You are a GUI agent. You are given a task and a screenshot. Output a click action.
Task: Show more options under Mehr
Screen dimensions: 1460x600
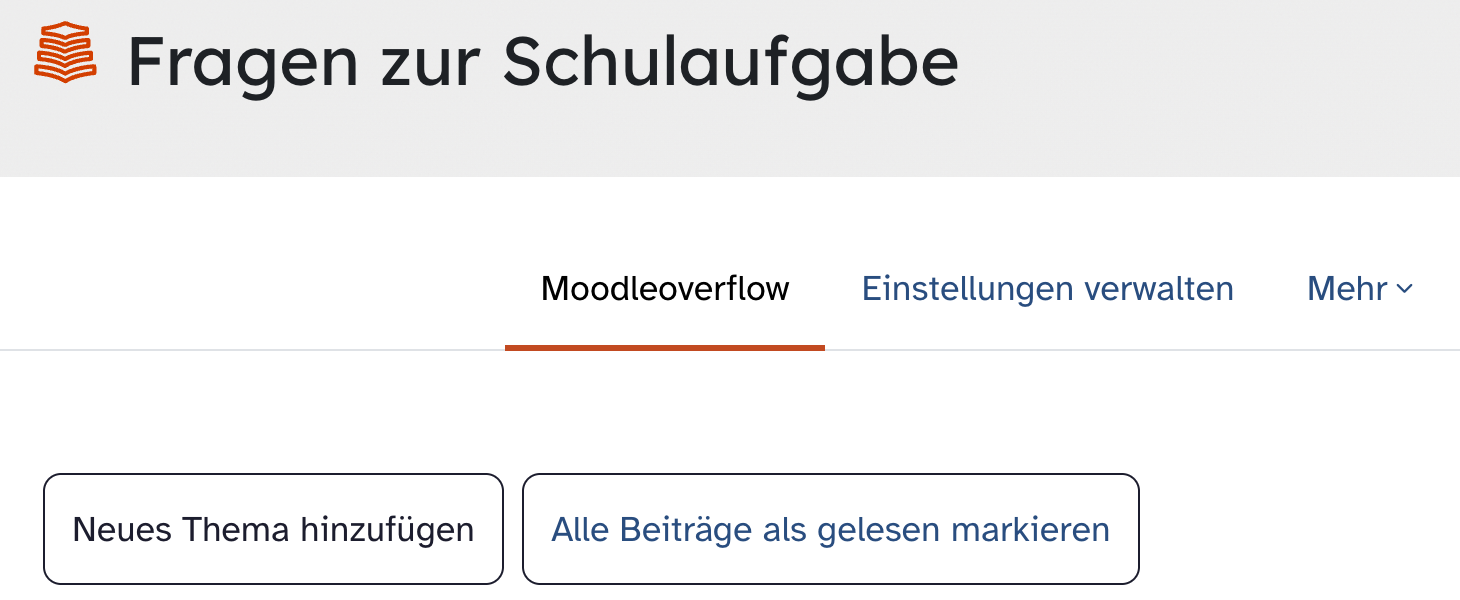[x=1360, y=290]
